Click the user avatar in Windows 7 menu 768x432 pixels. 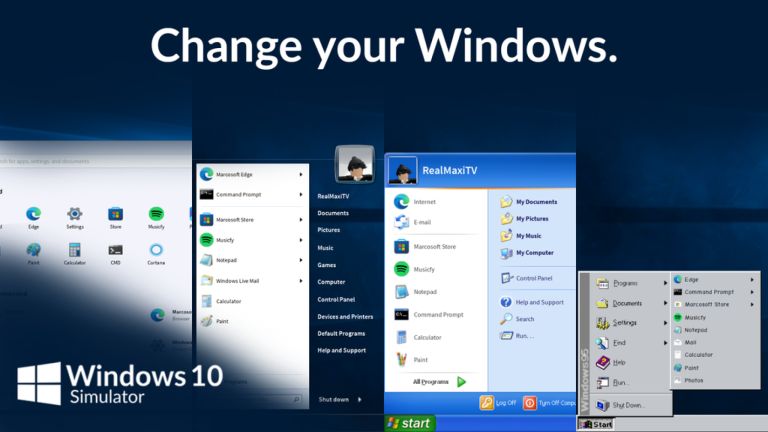(355, 164)
